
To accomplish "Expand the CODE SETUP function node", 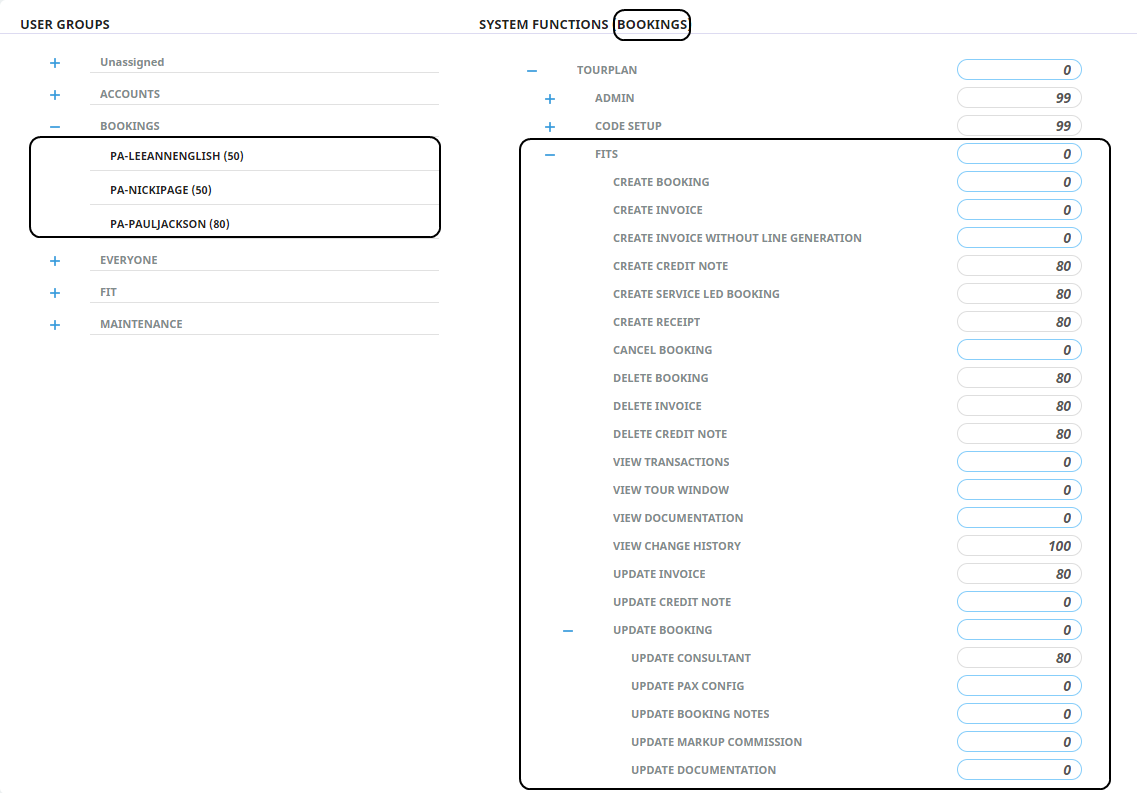I will 550,127.
